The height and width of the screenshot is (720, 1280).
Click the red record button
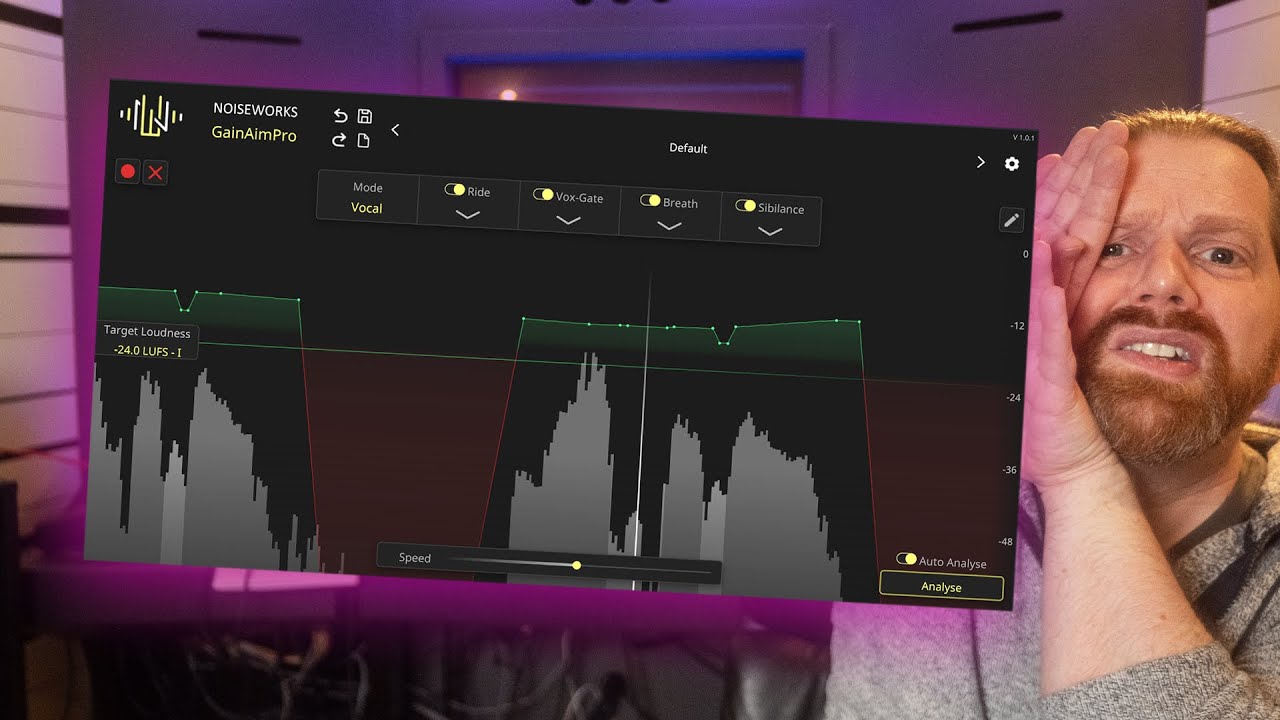(x=127, y=172)
